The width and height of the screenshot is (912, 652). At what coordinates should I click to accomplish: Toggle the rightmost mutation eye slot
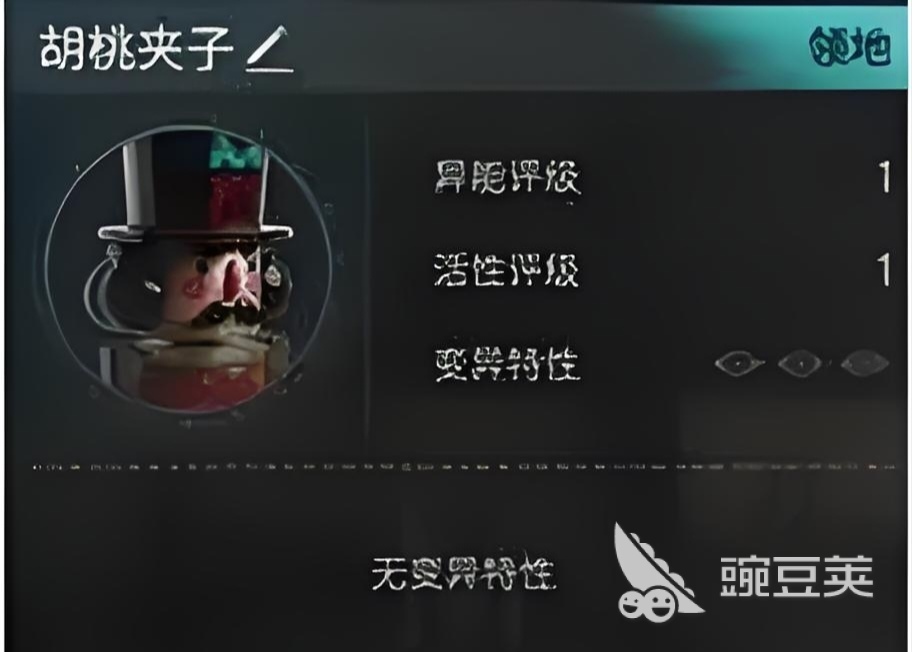coord(864,364)
